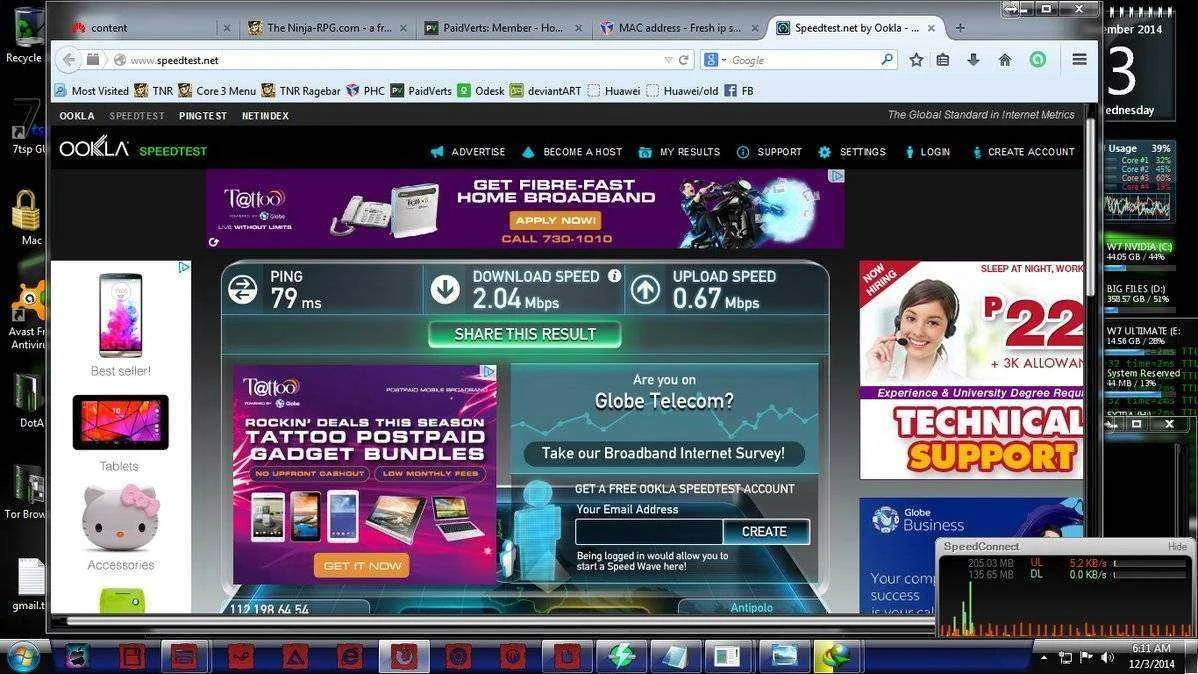
Task: Close the top Tattoo broadband banner ad via AdChoices icon
Action: [837, 176]
